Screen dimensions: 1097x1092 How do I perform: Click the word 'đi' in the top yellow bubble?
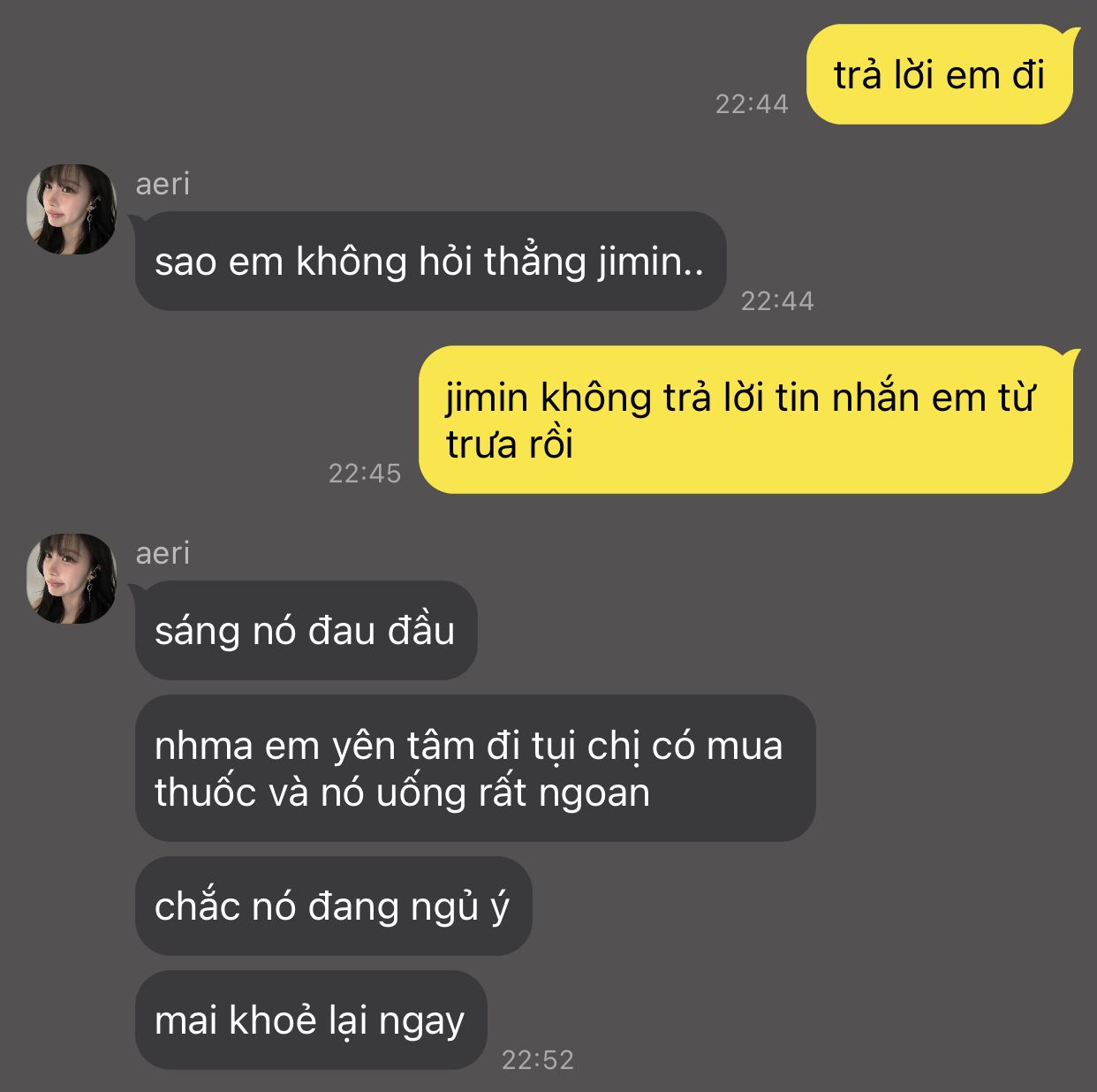1028,75
